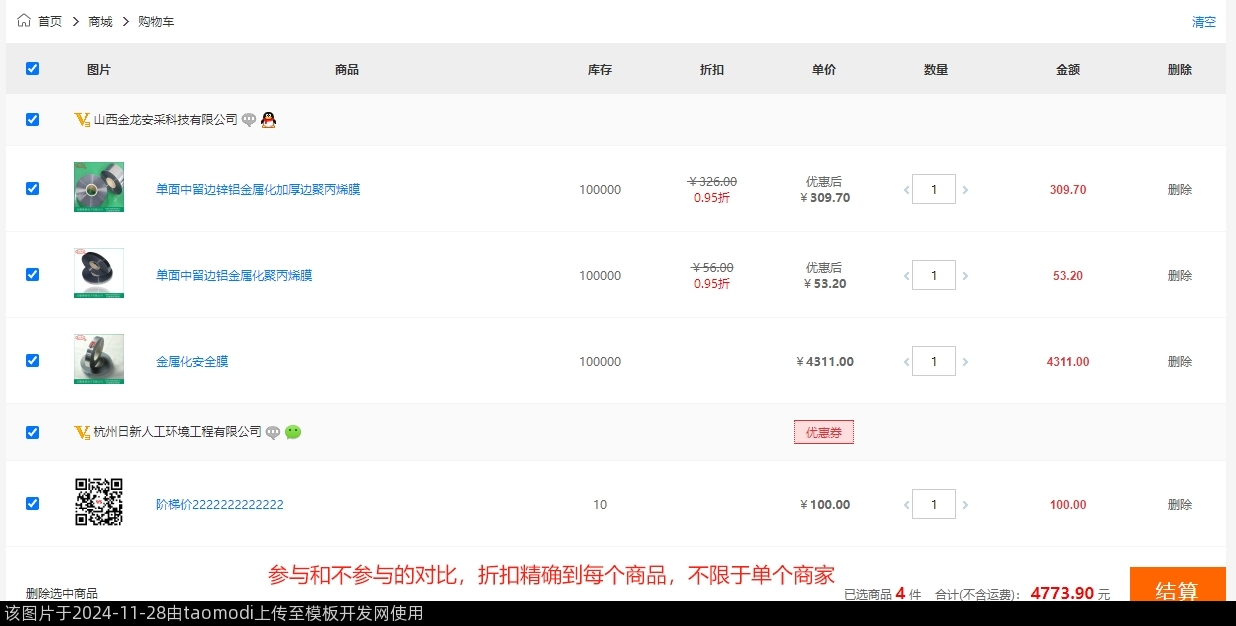
Task: Click the V badge of 杭州日新人工环境工程有限公司
Action: tap(82, 432)
